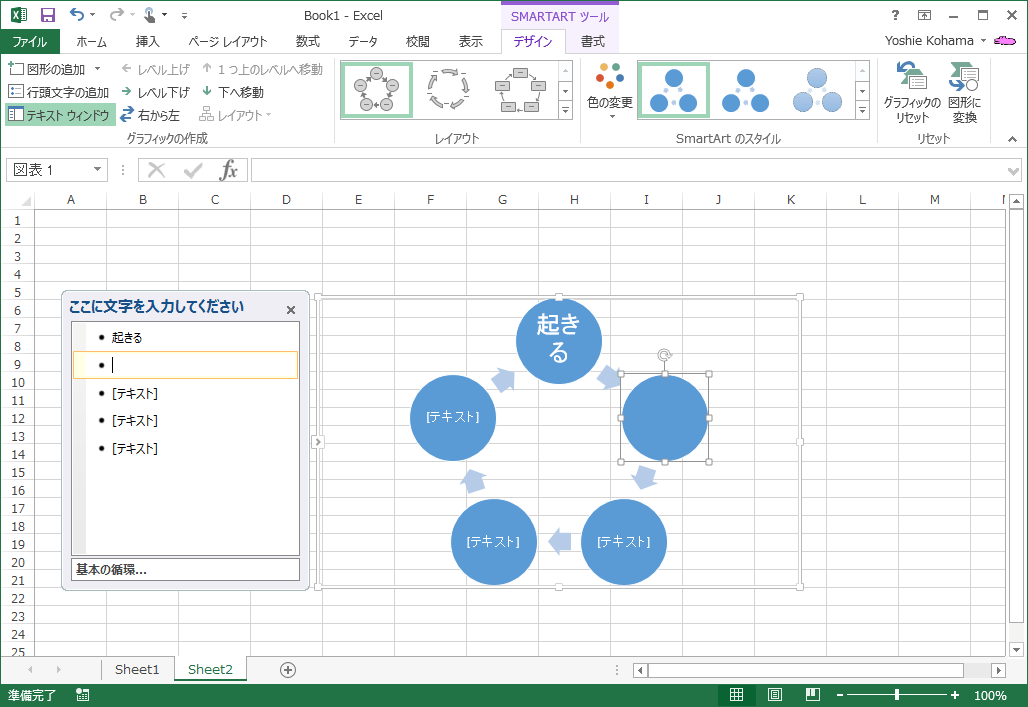Click the zoom in plus button
Image resolution: width=1028 pixels, height=707 pixels.
coord(955,695)
